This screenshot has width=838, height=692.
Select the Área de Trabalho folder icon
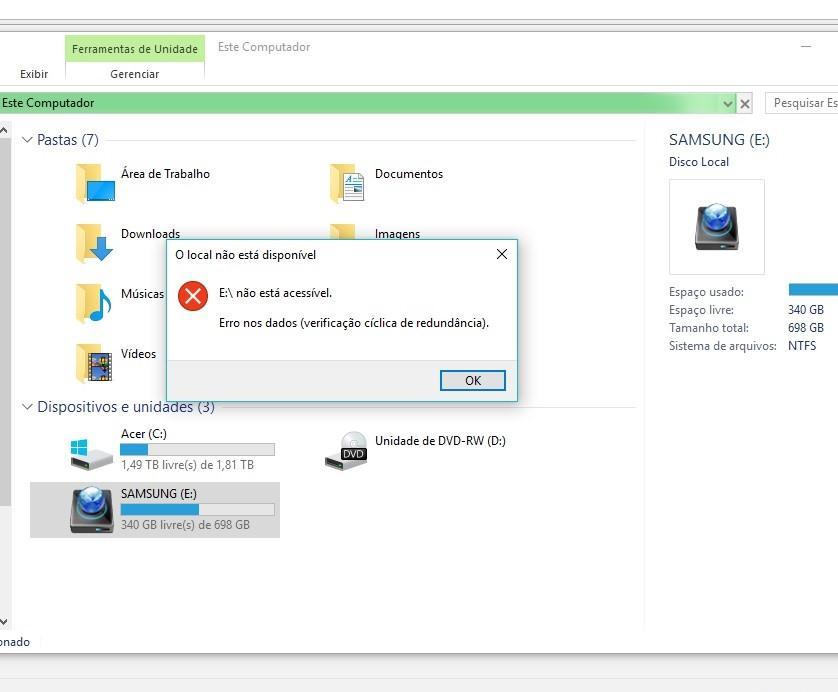click(x=96, y=183)
